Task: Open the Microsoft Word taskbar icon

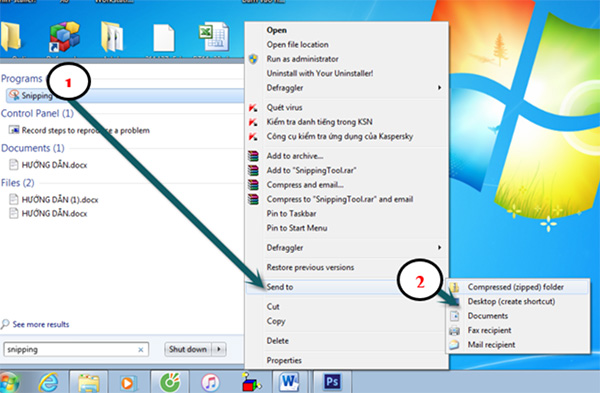Action: [289, 382]
